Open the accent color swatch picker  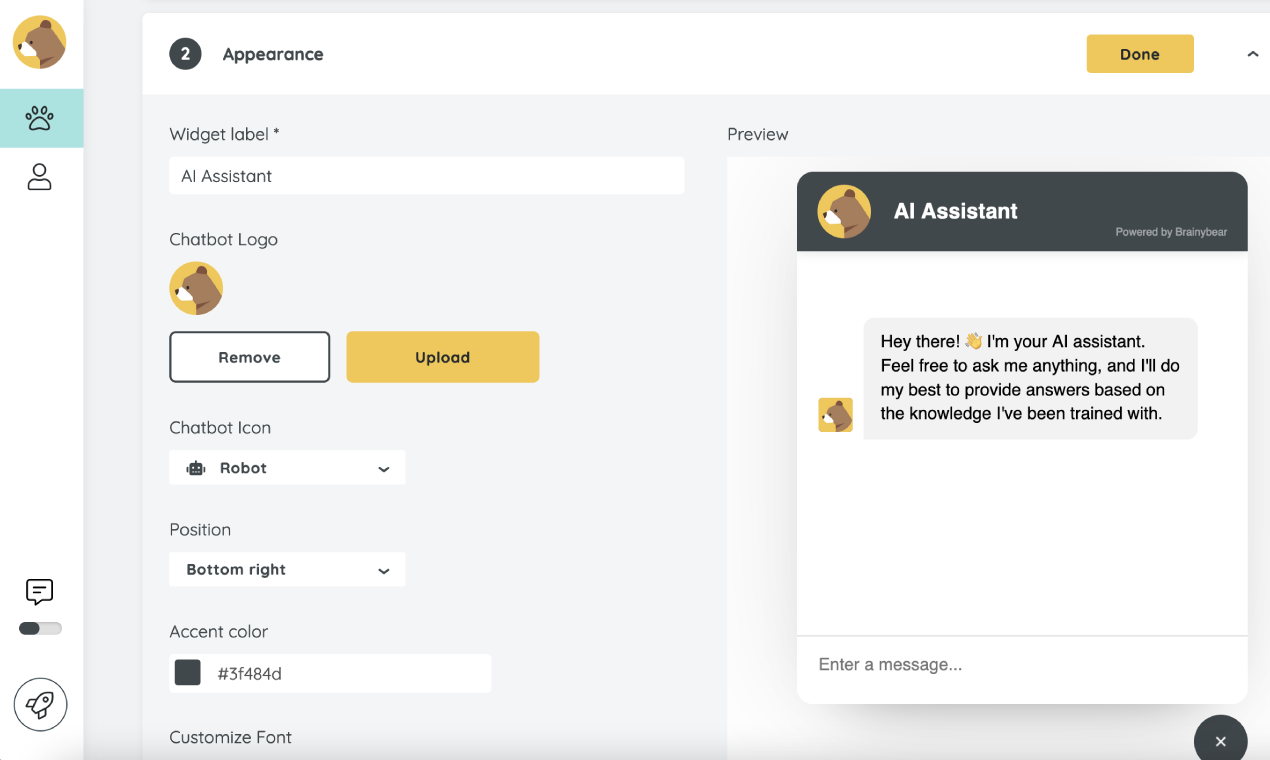coord(188,673)
